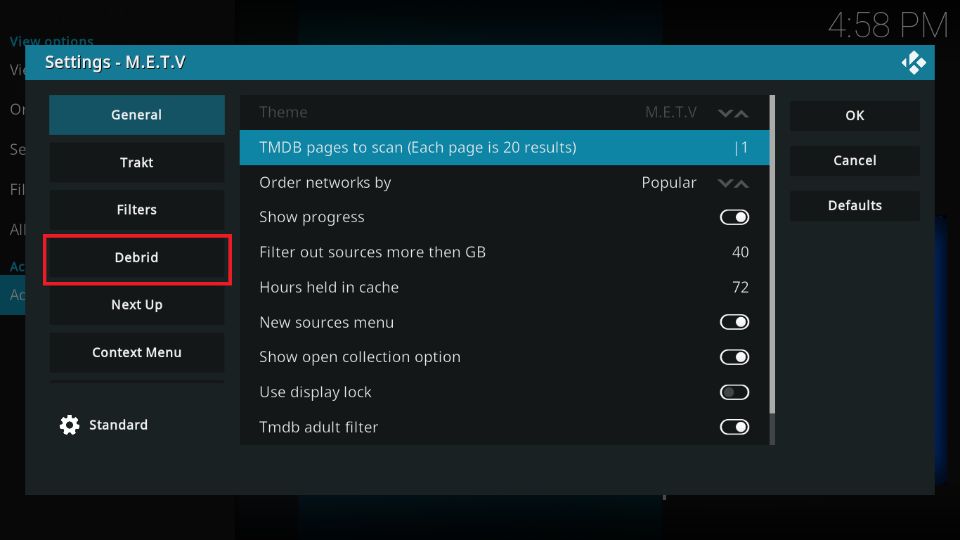Click the Popular value for network ordering

(x=669, y=183)
